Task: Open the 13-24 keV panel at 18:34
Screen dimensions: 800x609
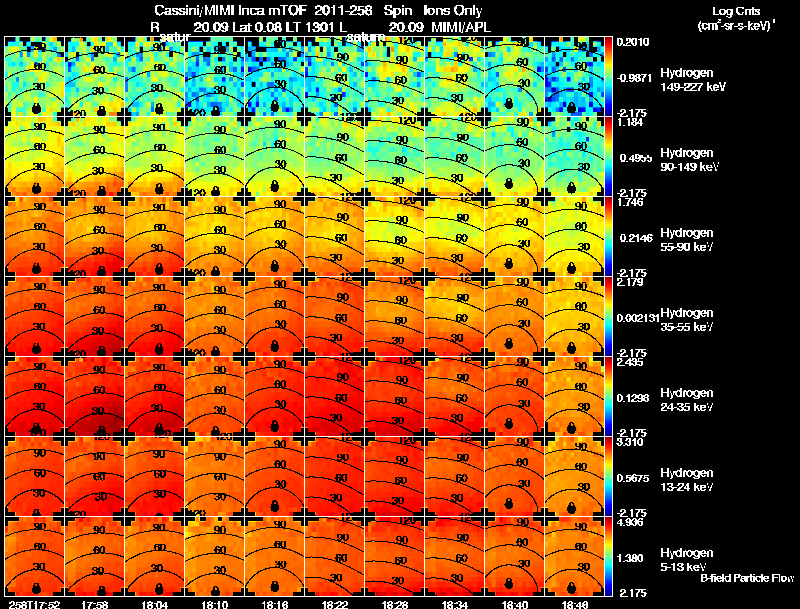Action: click(455, 477)
